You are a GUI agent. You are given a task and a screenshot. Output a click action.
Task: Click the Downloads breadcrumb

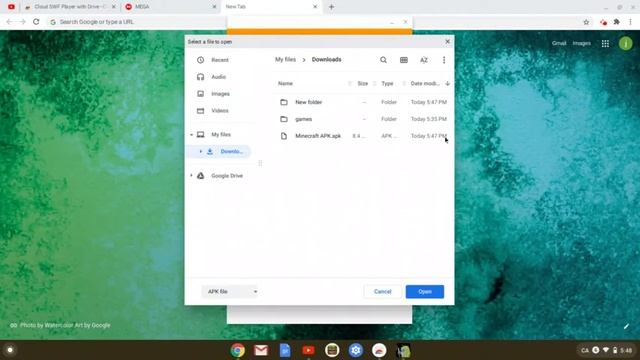[x=326, y=60]
